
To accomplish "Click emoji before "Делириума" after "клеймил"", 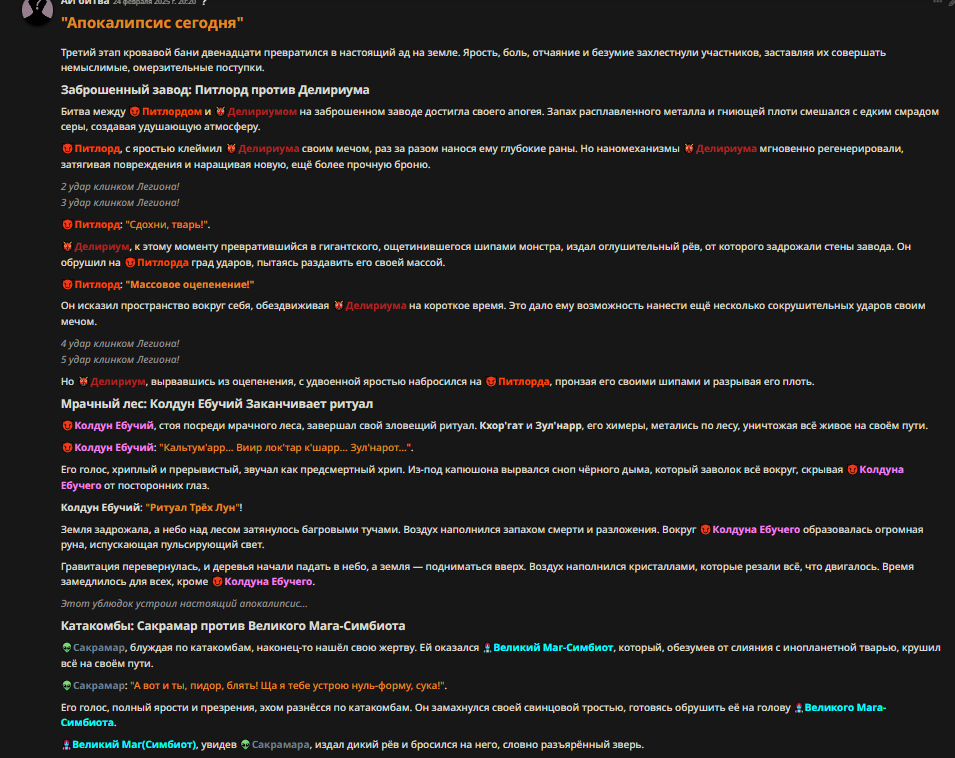I will click(x=231, y=149).
